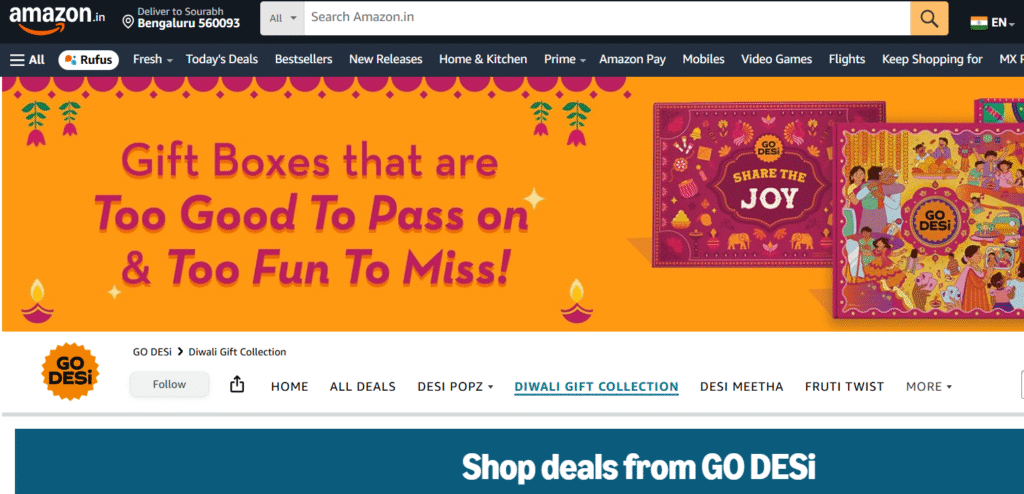Expand the Fresh dropdown menu
1024x494 pixels.
click(x=153, y=59)
